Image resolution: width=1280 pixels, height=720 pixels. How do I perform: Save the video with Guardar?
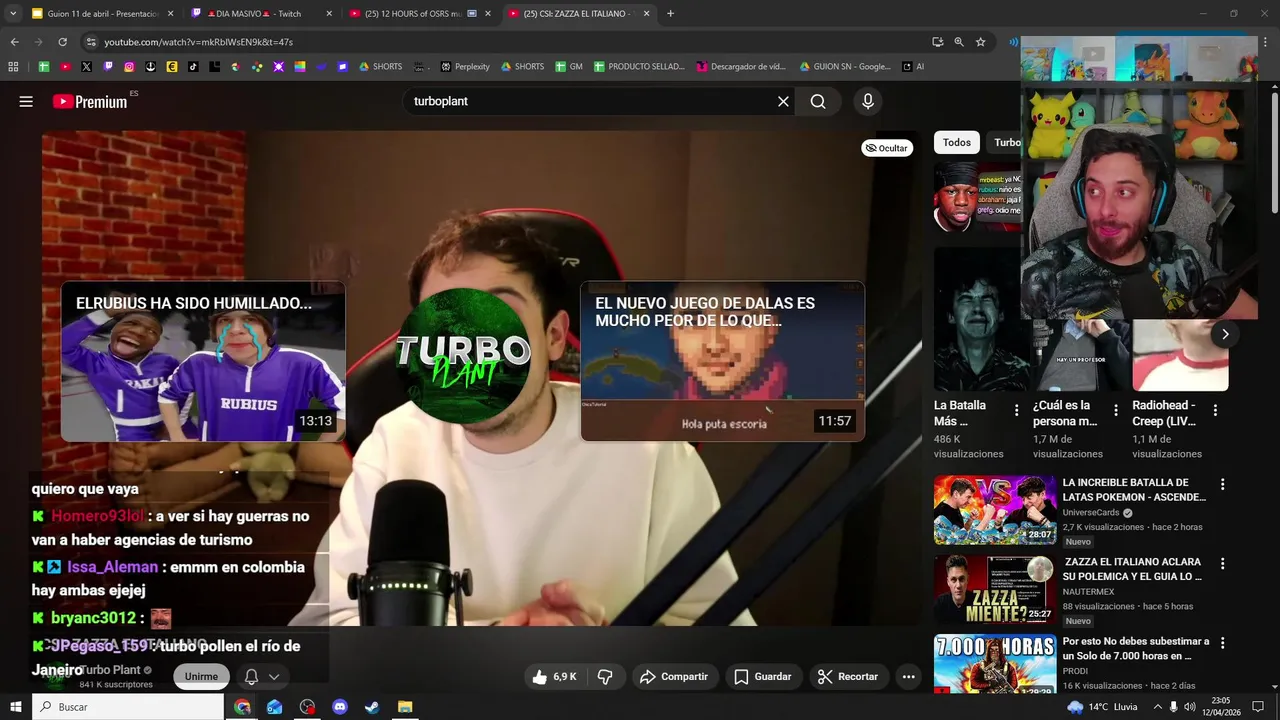click(763, 677)
